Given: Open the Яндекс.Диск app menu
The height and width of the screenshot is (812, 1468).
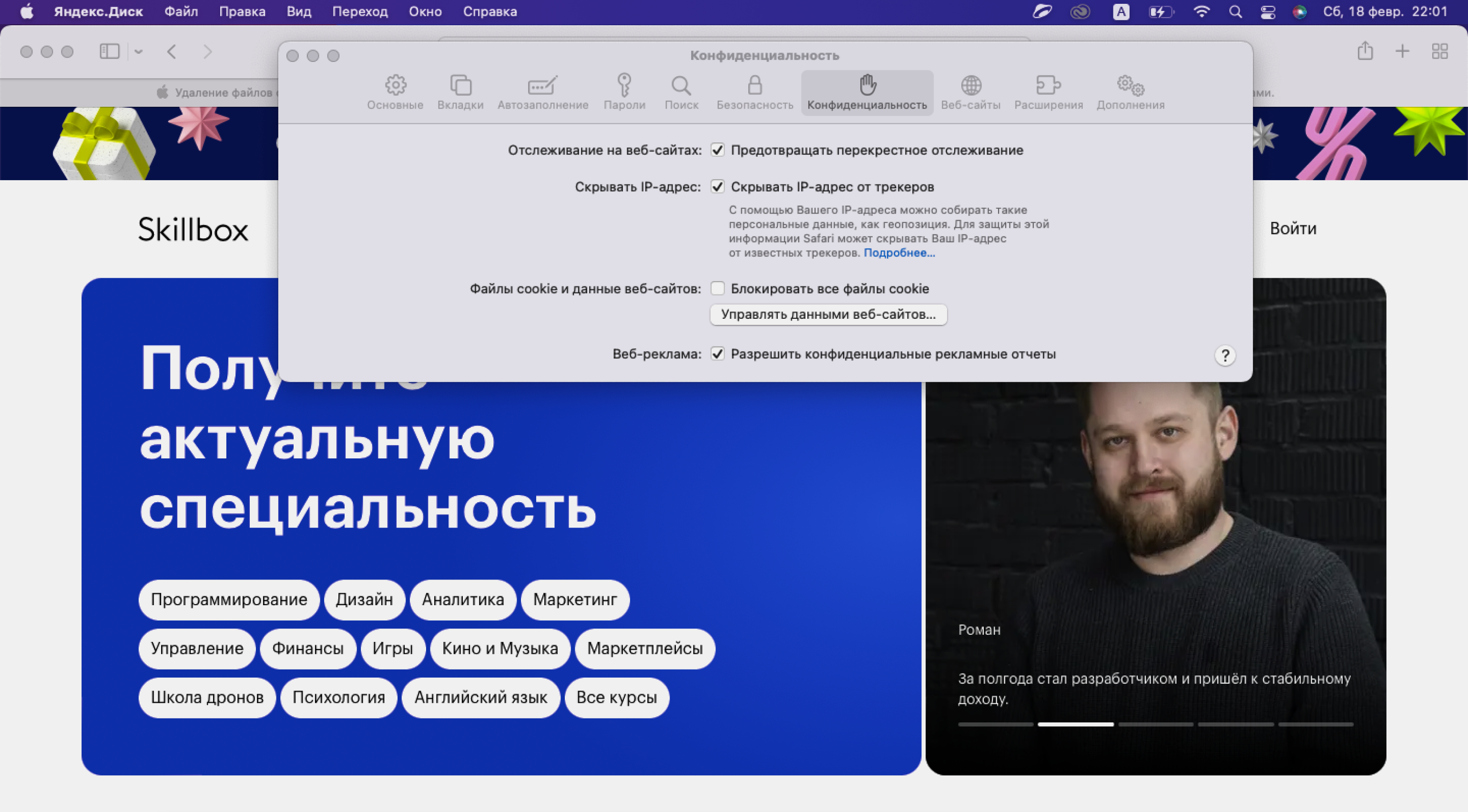Looking at the screenshot, I should (x=98, y=11).
